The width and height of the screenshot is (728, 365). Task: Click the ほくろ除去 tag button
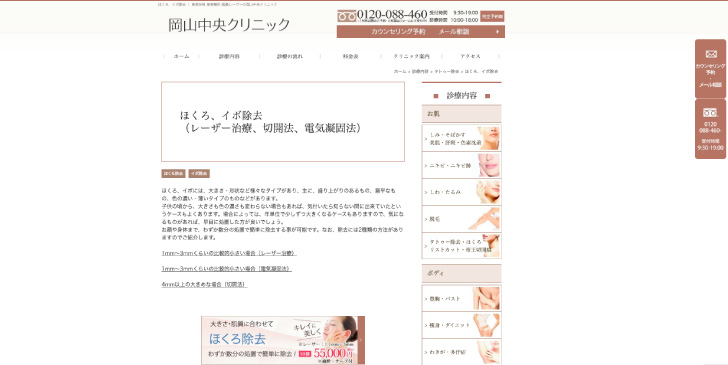(x=174, y=173)
